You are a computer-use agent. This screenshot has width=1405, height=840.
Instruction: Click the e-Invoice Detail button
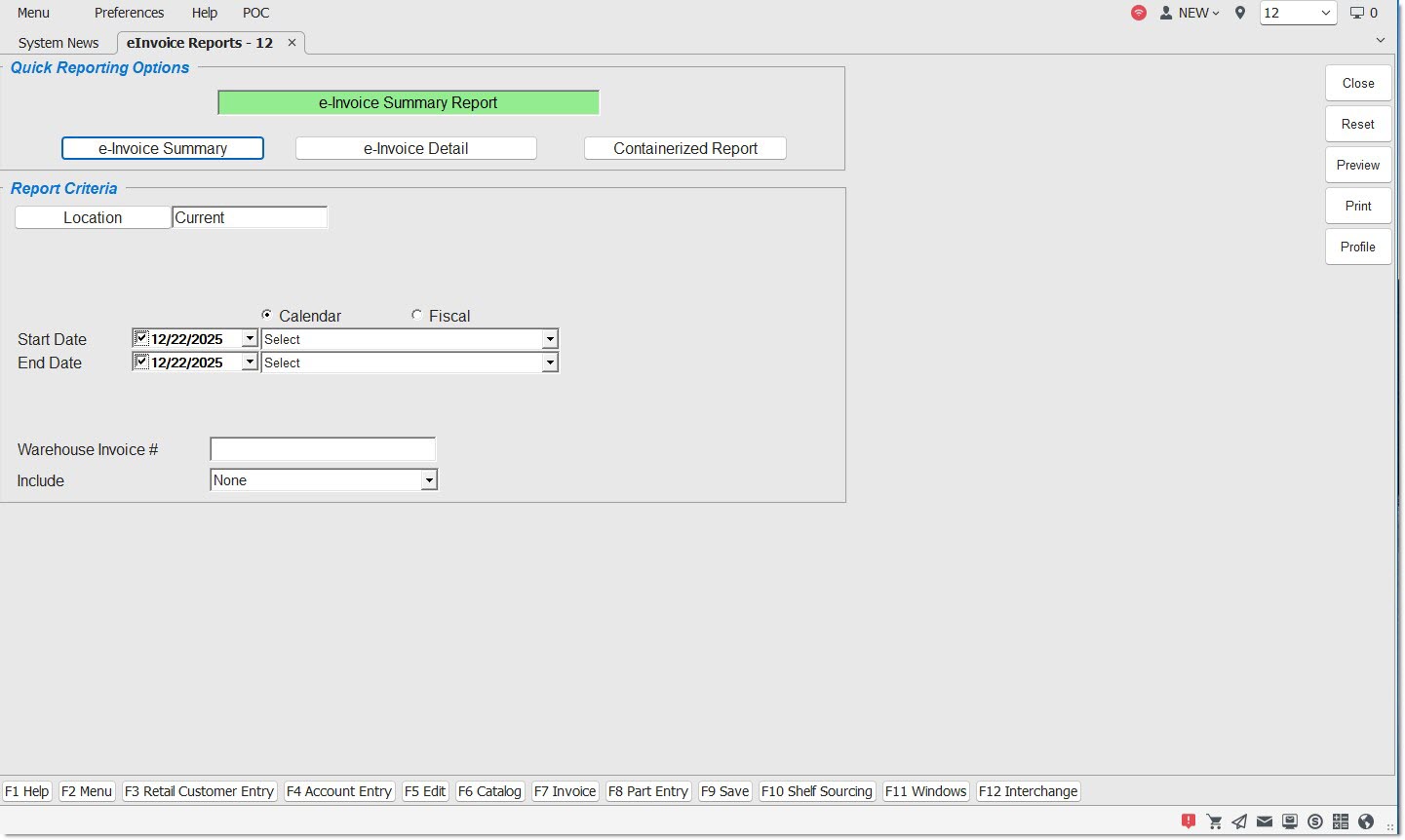coord(415,148)
